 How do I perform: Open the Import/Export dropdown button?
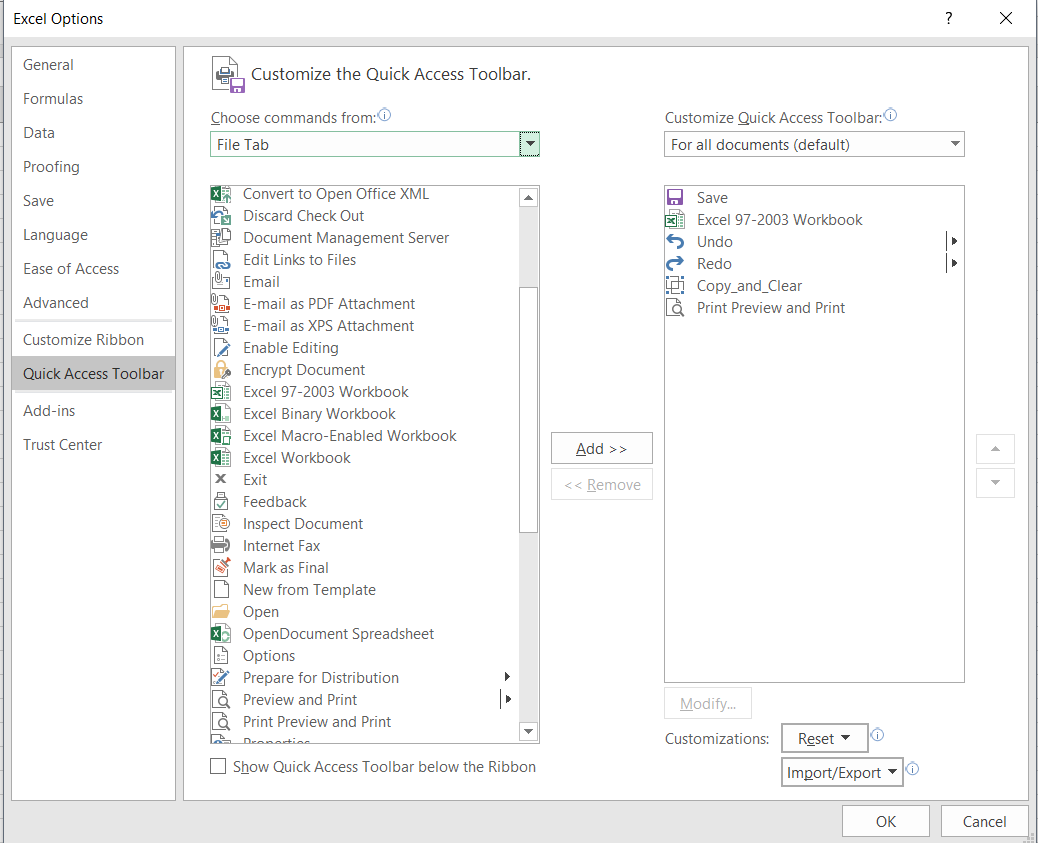842,773
